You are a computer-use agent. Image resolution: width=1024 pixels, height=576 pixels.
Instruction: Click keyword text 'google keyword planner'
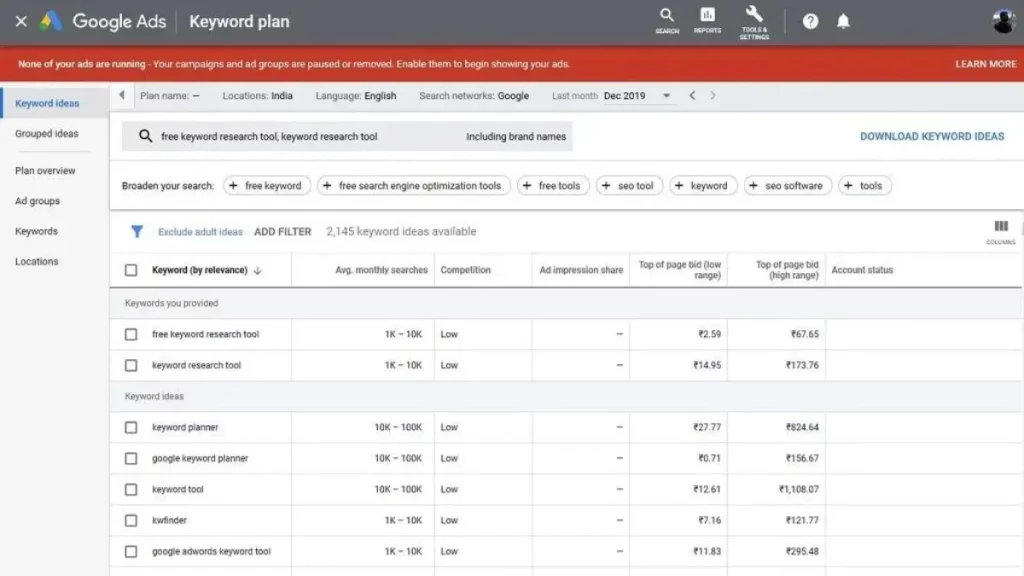(200, 458)
